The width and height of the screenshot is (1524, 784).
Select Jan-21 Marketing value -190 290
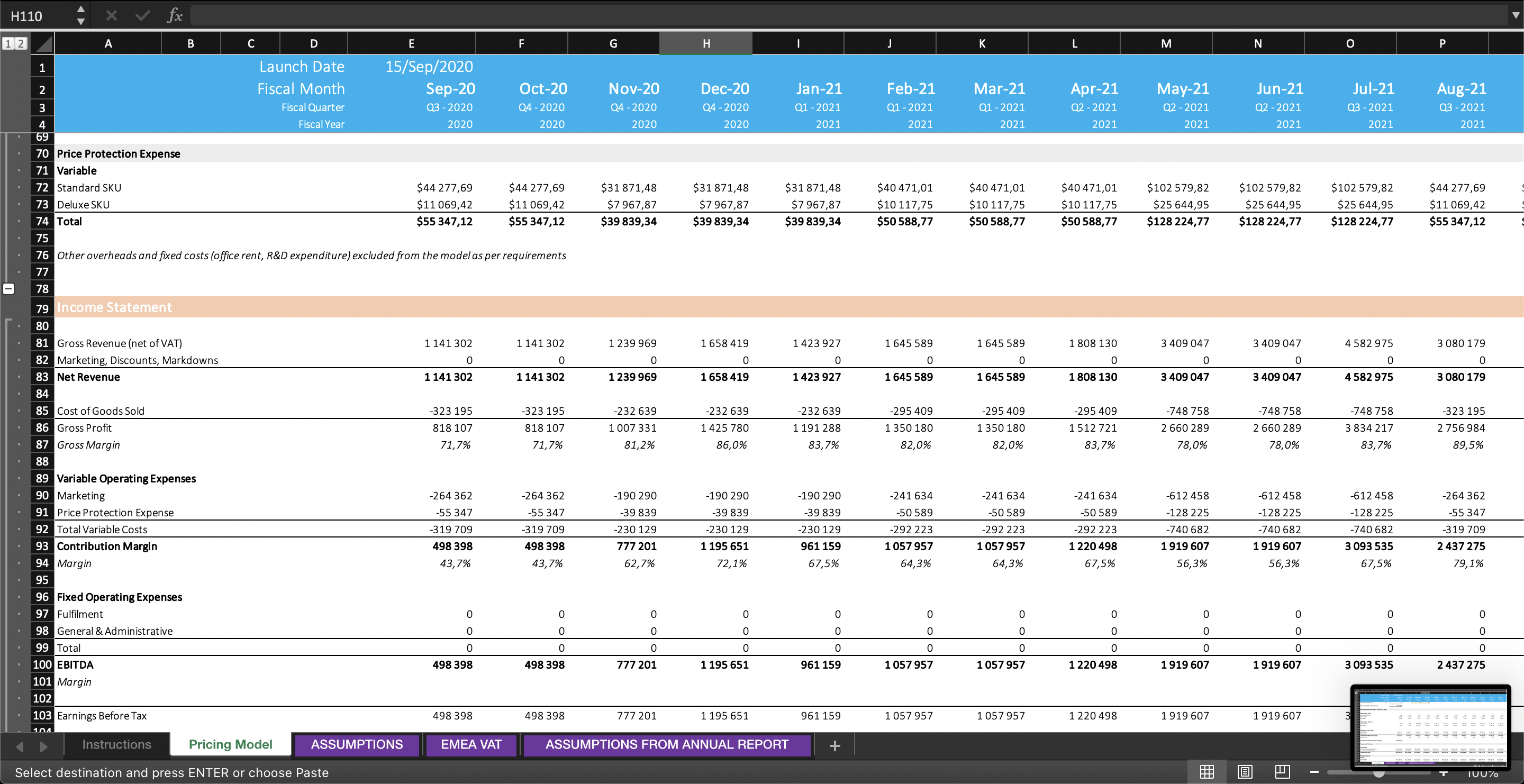tap(819, 496)
